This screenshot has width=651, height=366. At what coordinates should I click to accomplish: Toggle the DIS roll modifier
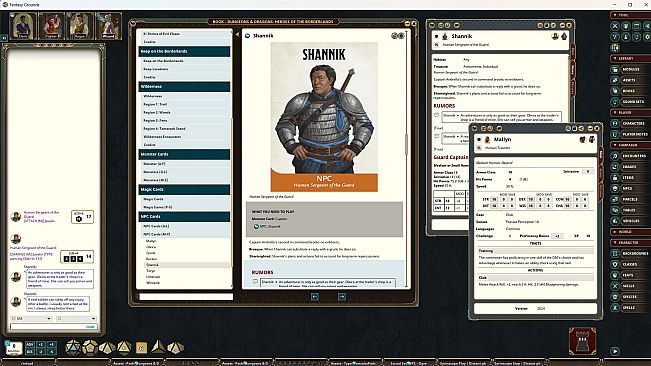click(x=29, y=351)
